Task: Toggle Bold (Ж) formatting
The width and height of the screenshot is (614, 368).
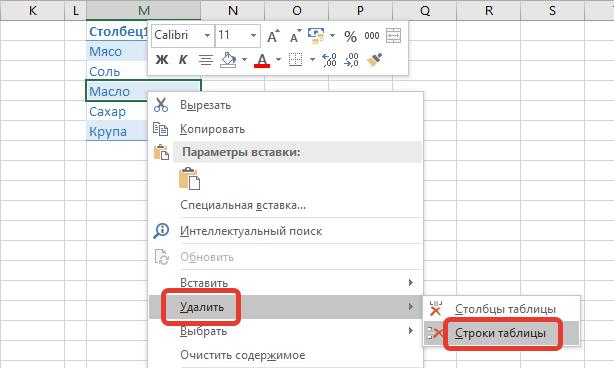Action: [x=162, y=60]
